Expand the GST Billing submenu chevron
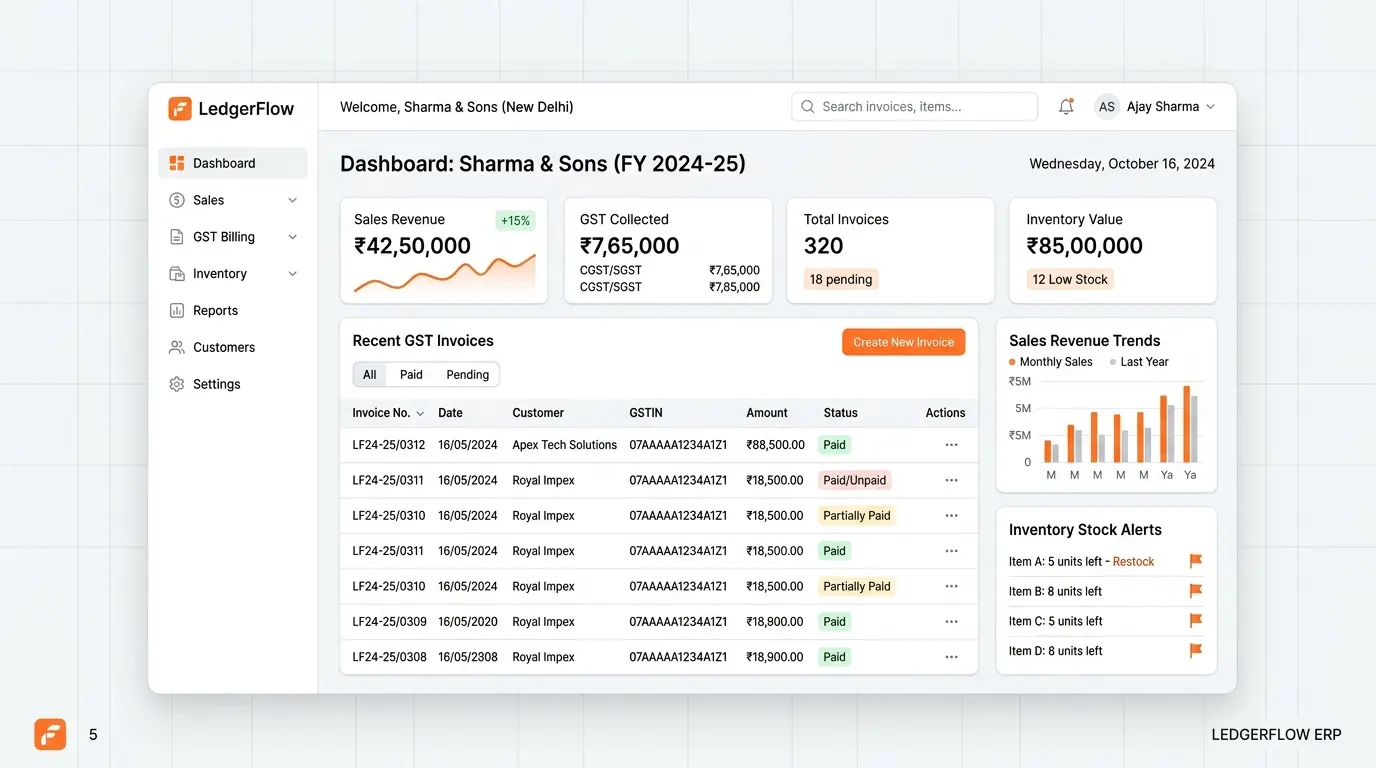 pyautogui.click(x=293, y=237)
